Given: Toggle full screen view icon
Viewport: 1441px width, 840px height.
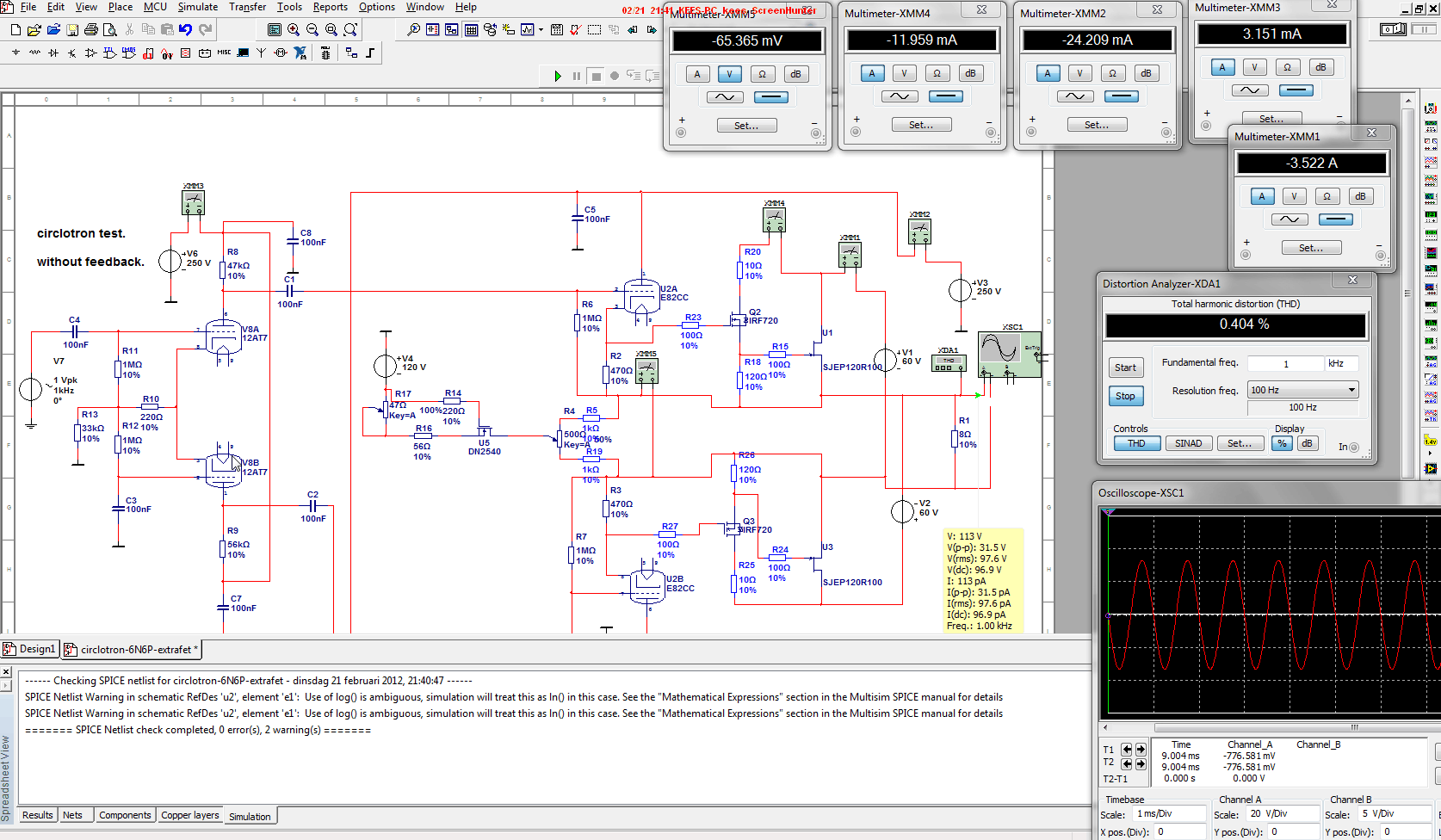Looking at the screenshot, I should click(274, 29).
